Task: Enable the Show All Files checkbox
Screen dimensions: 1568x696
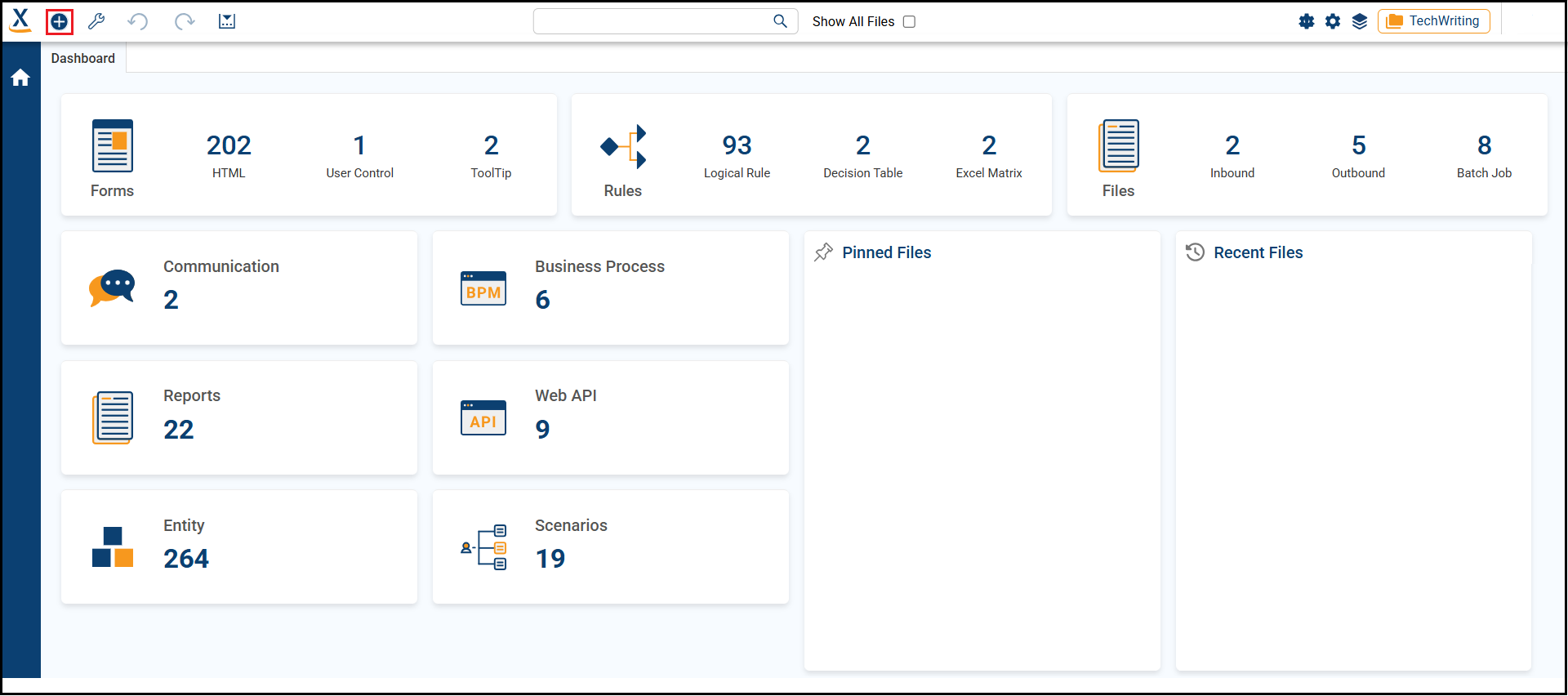Action: [x=909, y=22]
